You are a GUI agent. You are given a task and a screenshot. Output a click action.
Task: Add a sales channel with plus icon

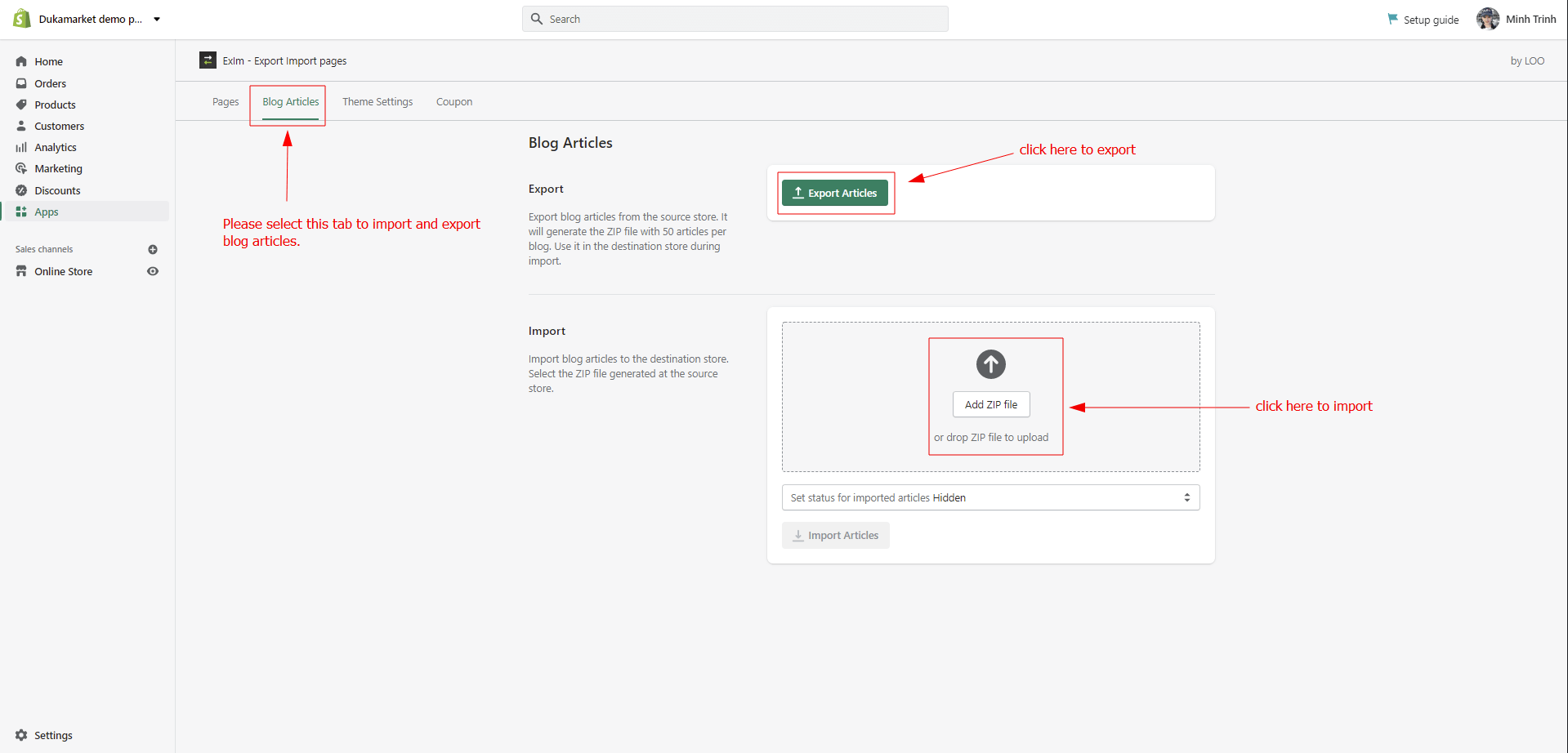(153, 250)
